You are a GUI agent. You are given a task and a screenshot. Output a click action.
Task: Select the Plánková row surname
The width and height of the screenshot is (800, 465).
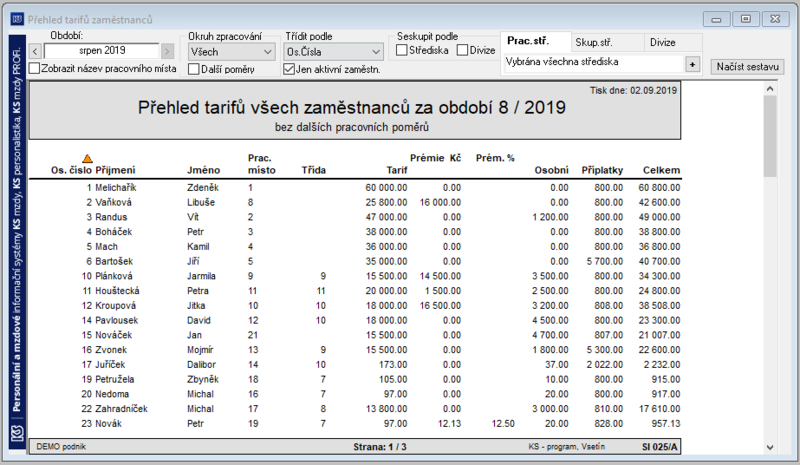(x=114, y=276)
